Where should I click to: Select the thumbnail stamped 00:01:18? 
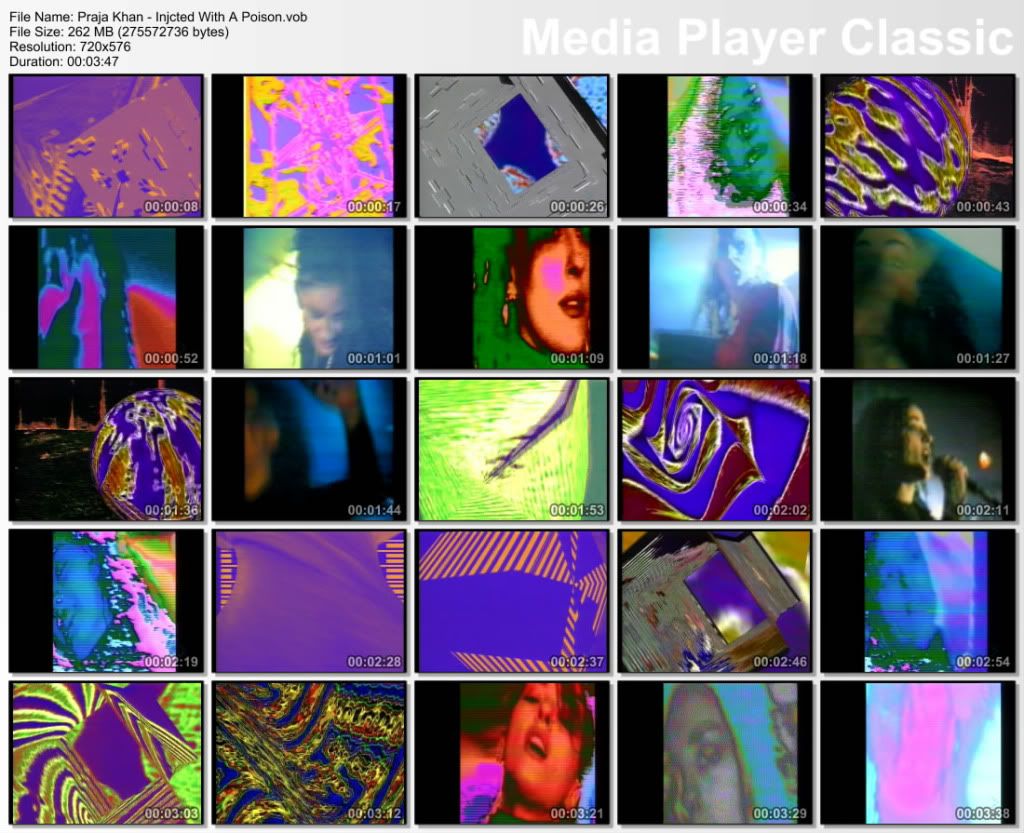point(715,298)
